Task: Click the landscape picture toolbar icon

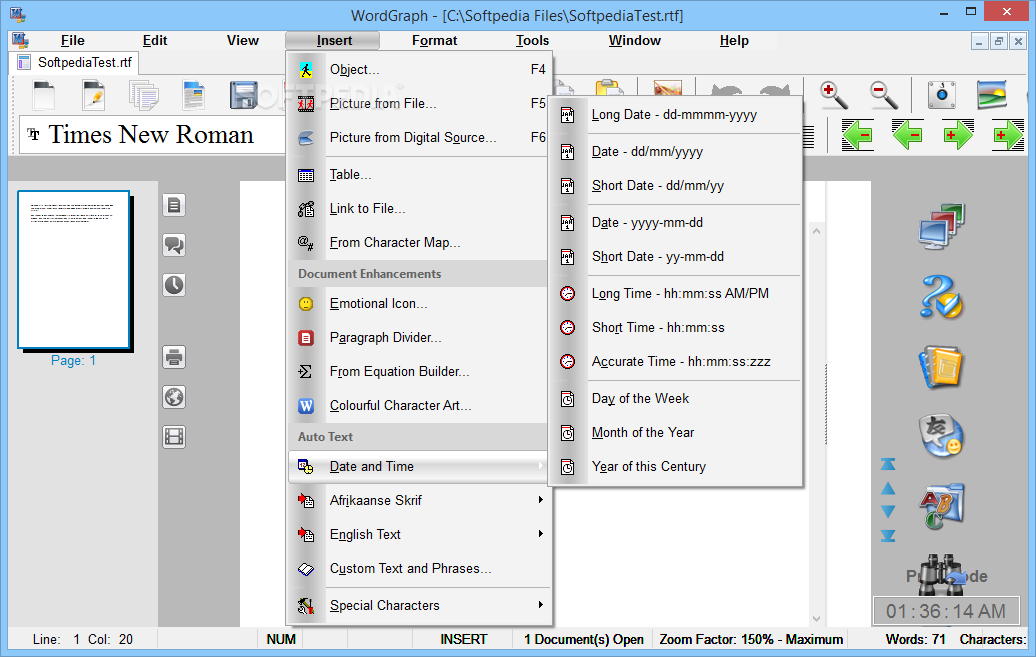Action: (x=992, y=95)
